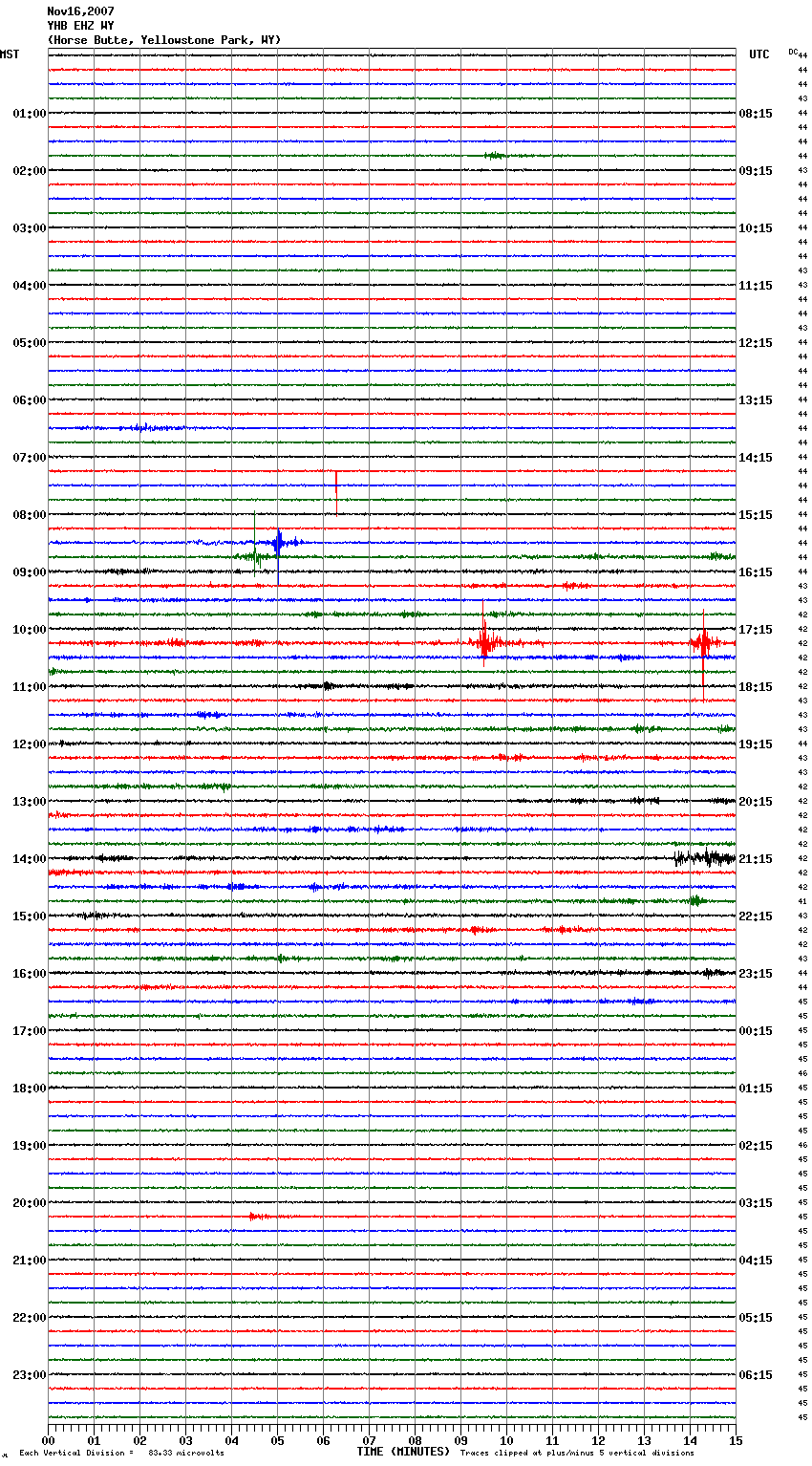Image resolution: width=812 pixels, height=1466 pixels.
Task: Click the 10:15 UTC time label
Action: point(756,228)
